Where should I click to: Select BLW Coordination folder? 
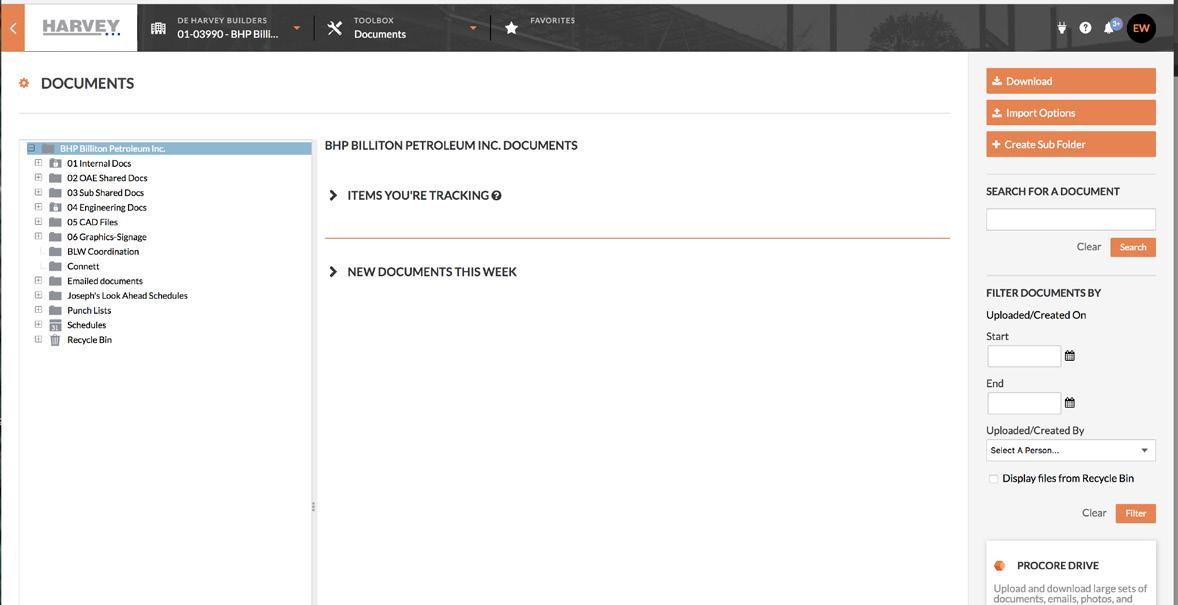[x=103, y=252]
